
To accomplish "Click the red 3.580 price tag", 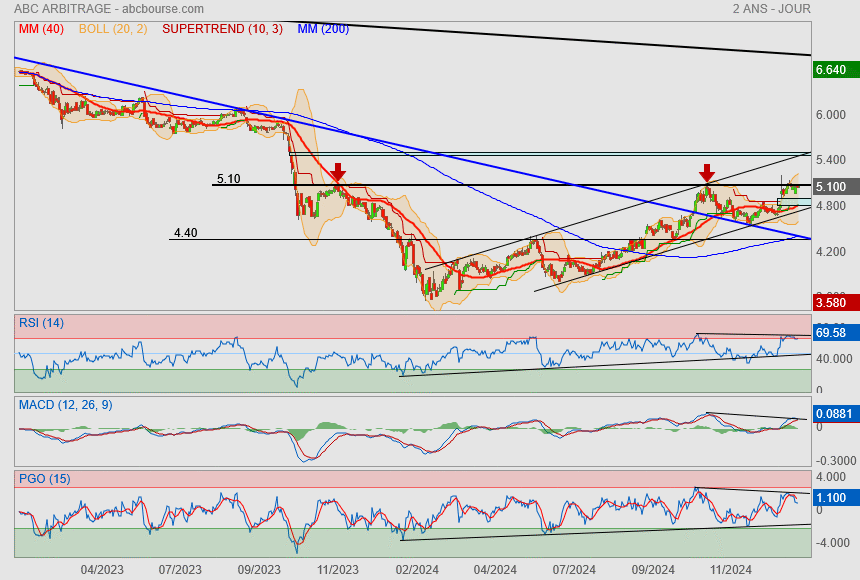I will pos(832,302).
